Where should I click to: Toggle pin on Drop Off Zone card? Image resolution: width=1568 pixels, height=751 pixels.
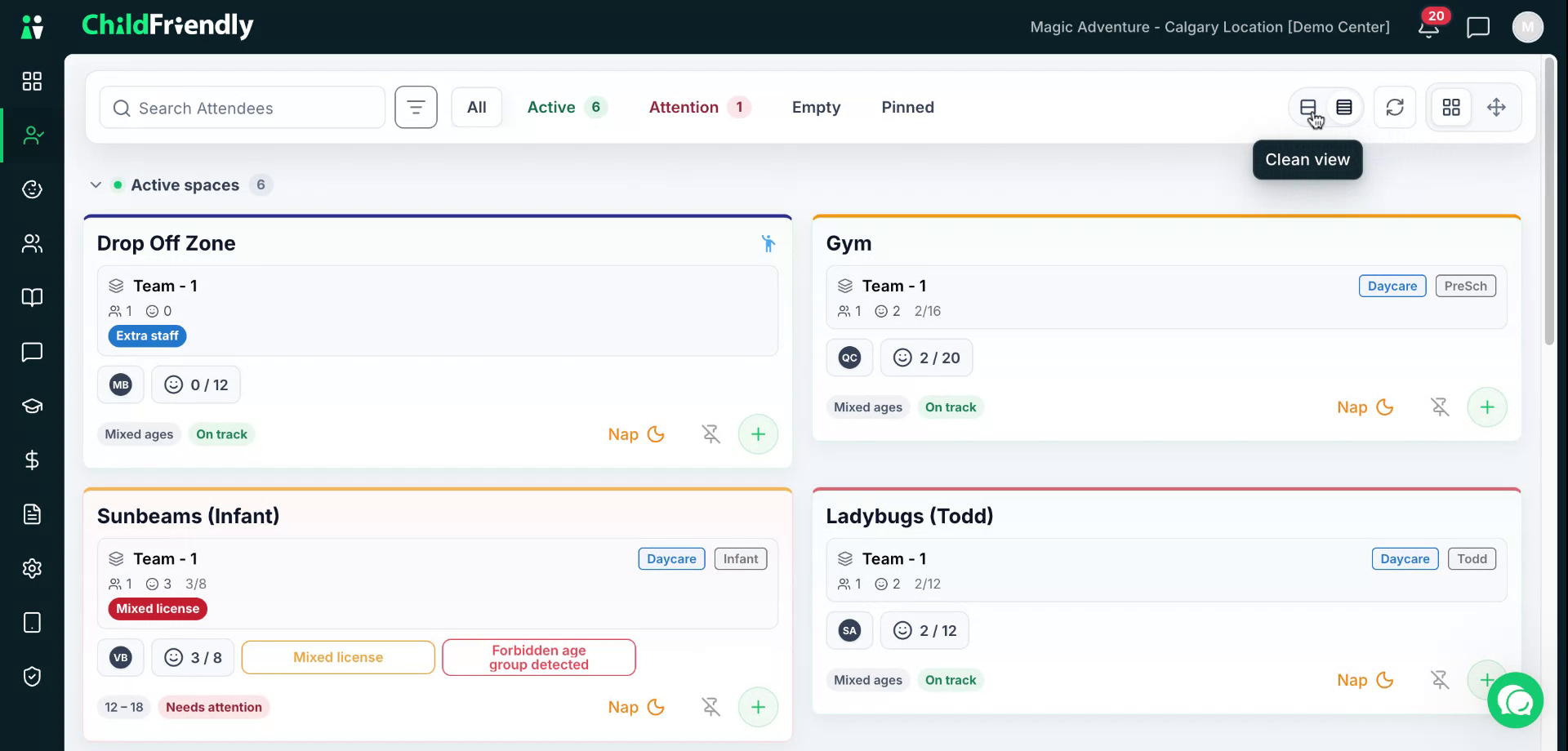711,434
